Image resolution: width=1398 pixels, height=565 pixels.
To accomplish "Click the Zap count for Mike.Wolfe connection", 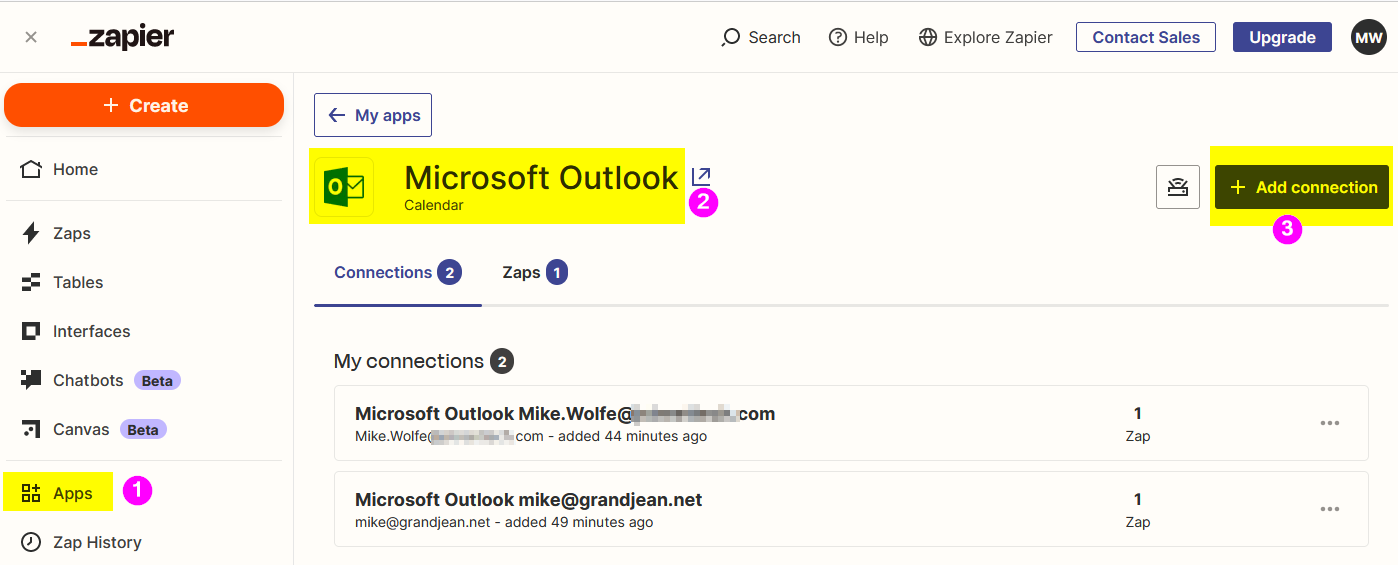I will (x=1138, y=424).
